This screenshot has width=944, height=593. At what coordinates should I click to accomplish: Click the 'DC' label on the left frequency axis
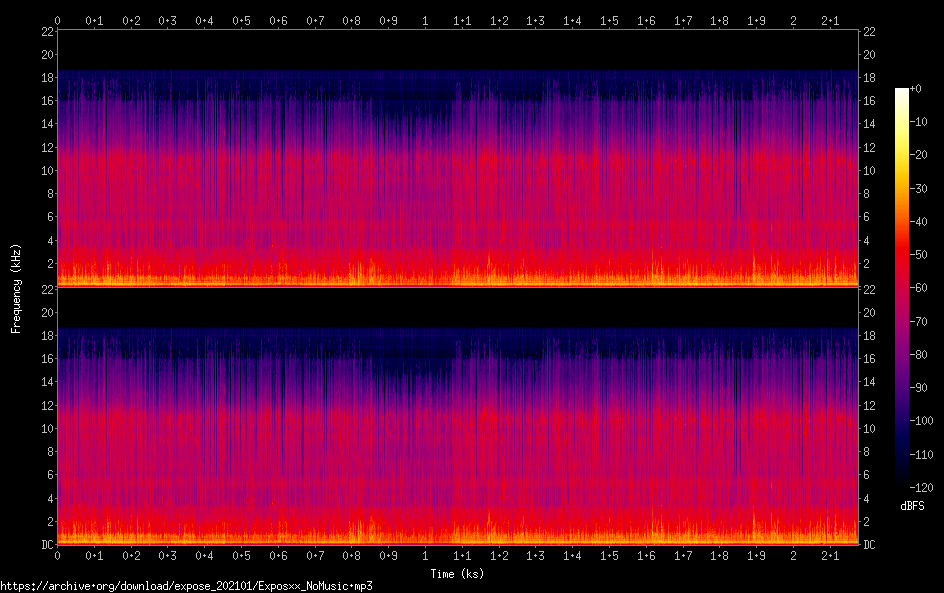coord(47,545)
